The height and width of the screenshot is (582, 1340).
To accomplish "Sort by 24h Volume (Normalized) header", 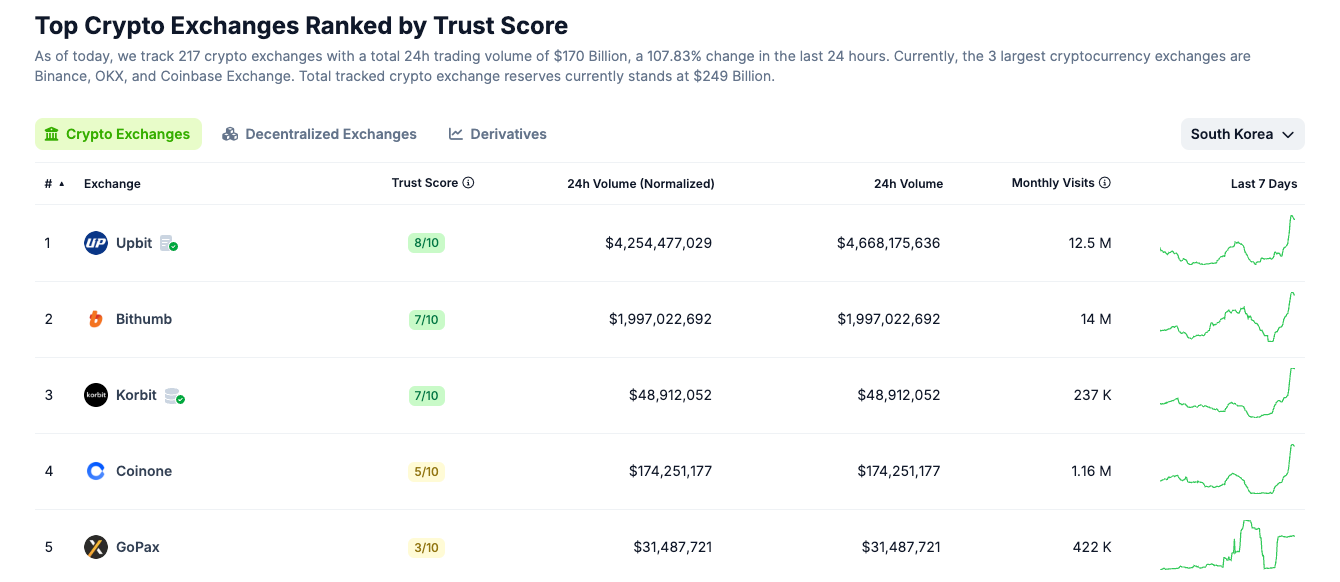I will point(640,184).
